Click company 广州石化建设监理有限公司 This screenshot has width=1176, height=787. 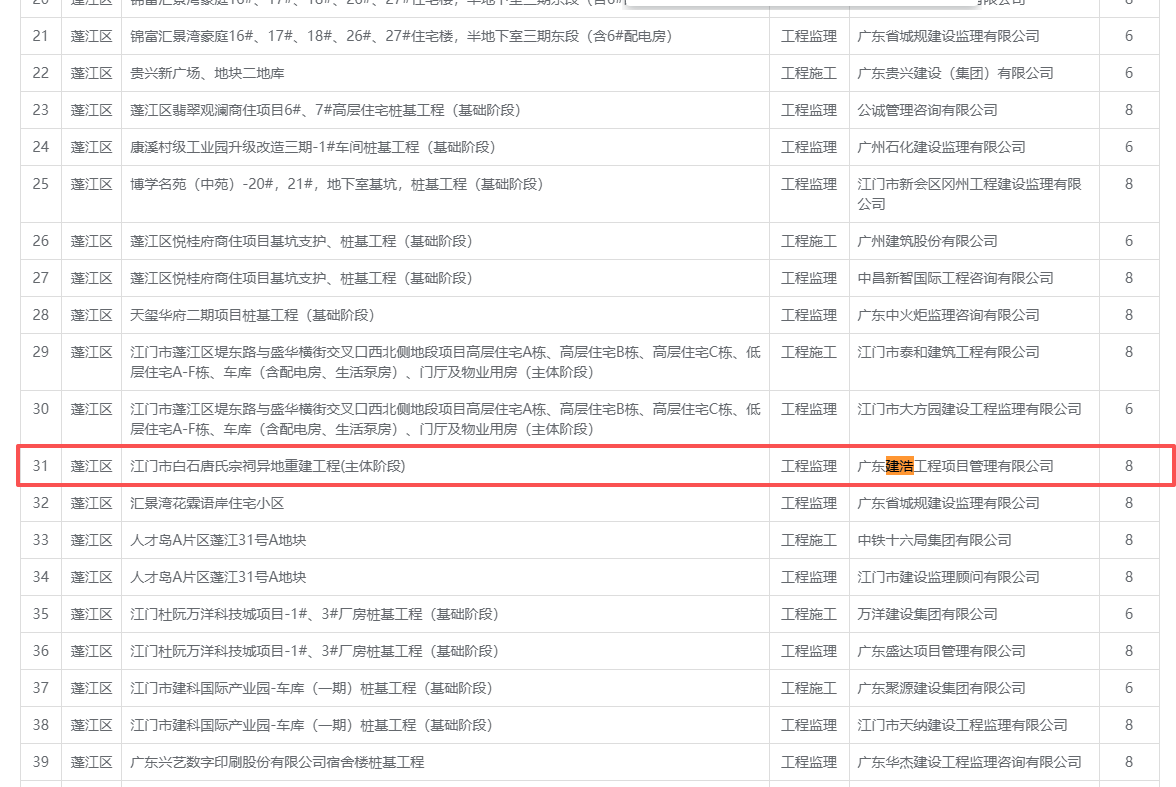tap(941, 147)
